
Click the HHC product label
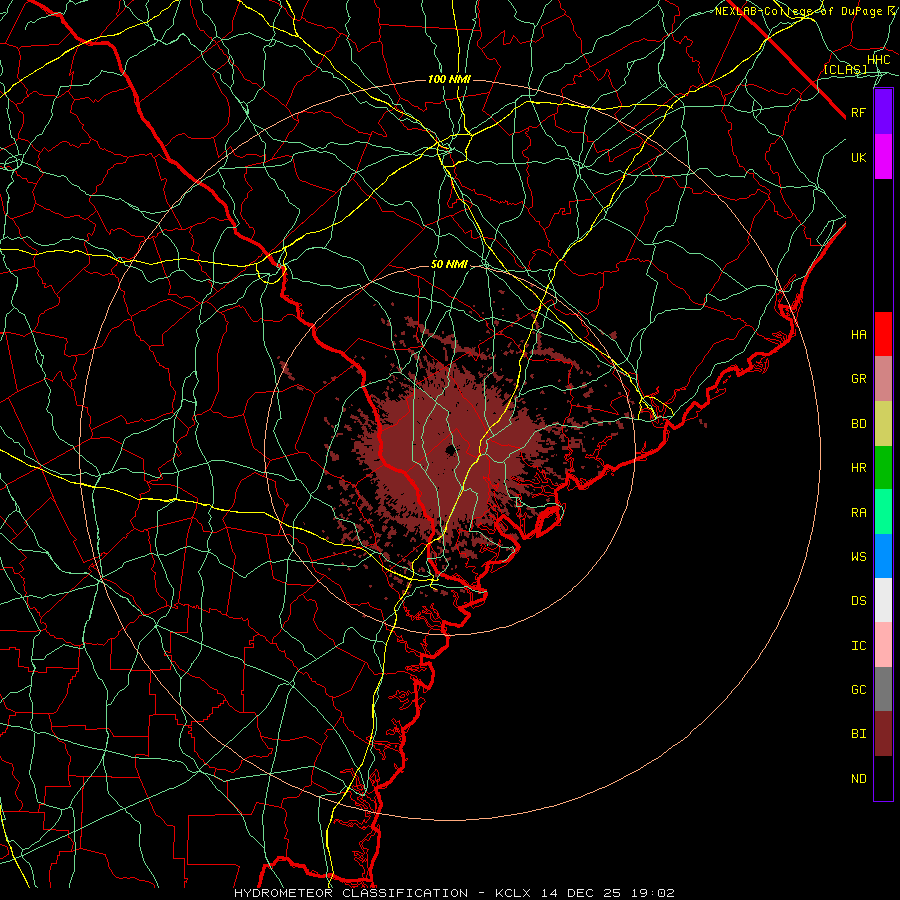pyautogui.click(x=879, y=60)
